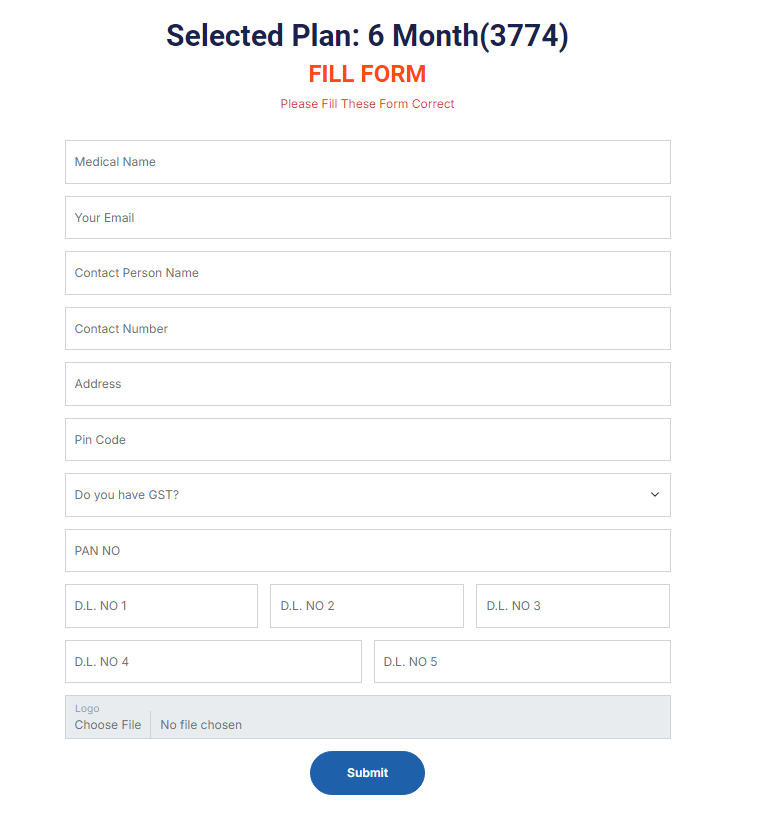Select the Contact Person Name field
The height and width of the screenshot is (815, 766).
coord(367,273)
